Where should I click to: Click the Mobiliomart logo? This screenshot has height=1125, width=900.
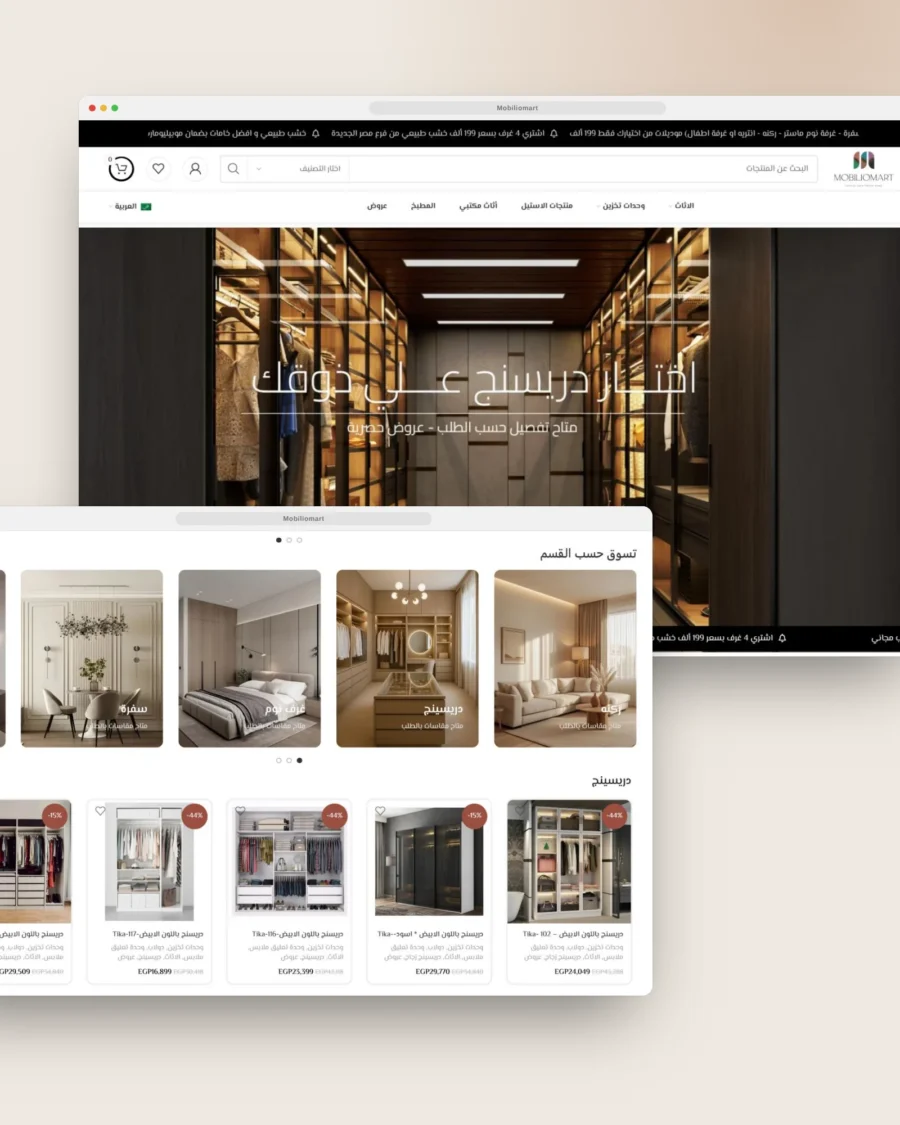coord(863,169)
